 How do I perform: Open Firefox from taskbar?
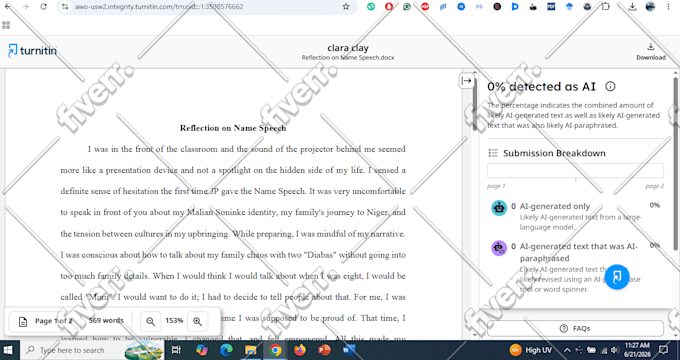click(x=300, y=350)
